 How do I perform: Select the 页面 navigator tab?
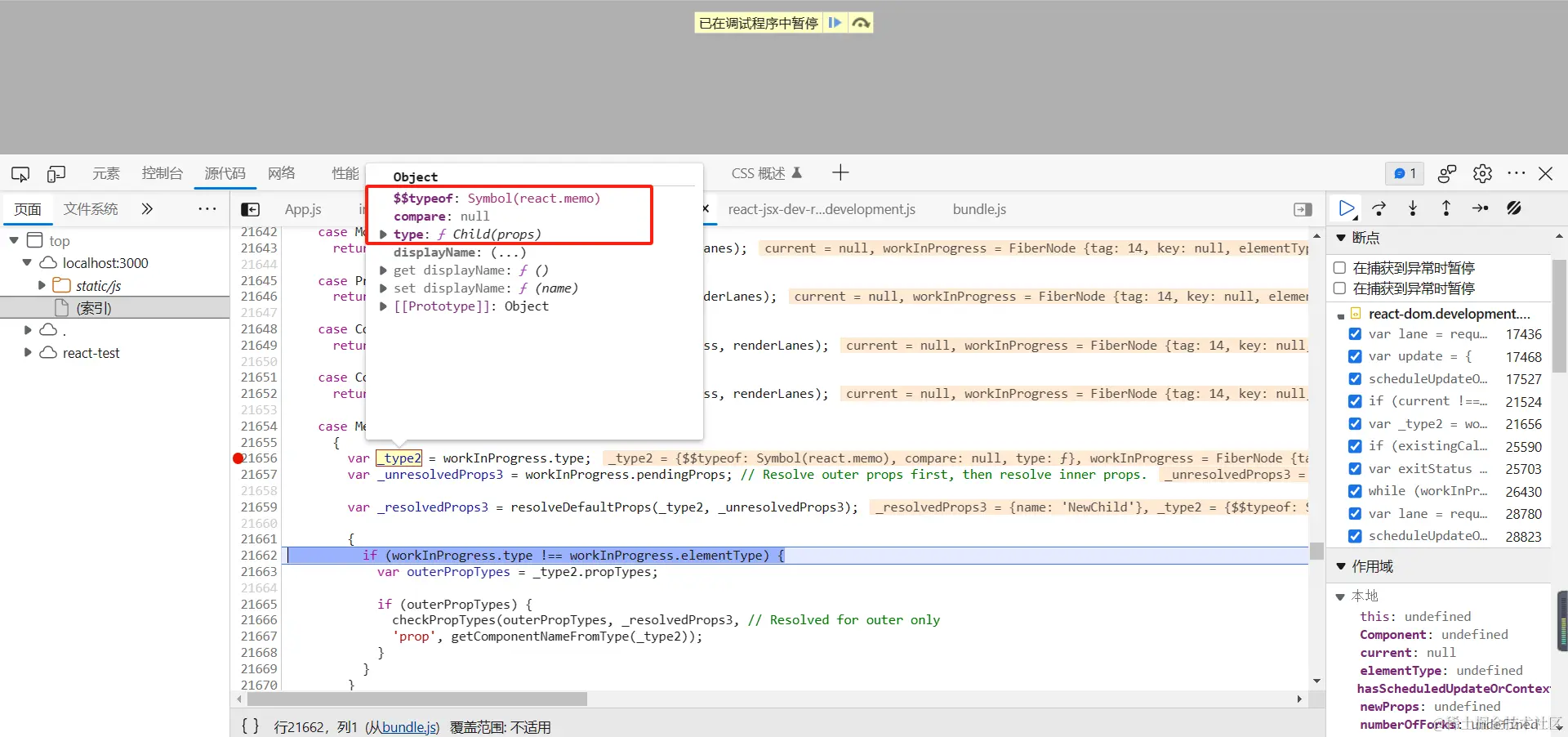28,209
